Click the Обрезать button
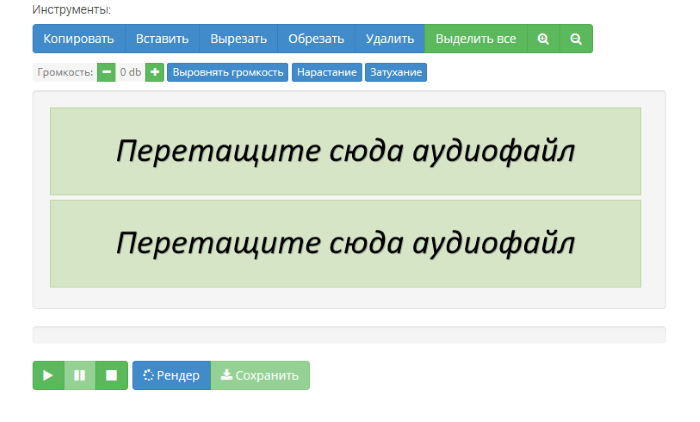Viewport: 700px width, 422px height. [316, 39]
